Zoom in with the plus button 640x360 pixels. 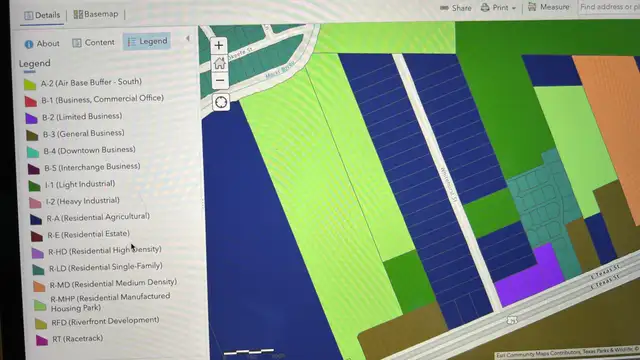pyautogui.click(x=219, y=45)
